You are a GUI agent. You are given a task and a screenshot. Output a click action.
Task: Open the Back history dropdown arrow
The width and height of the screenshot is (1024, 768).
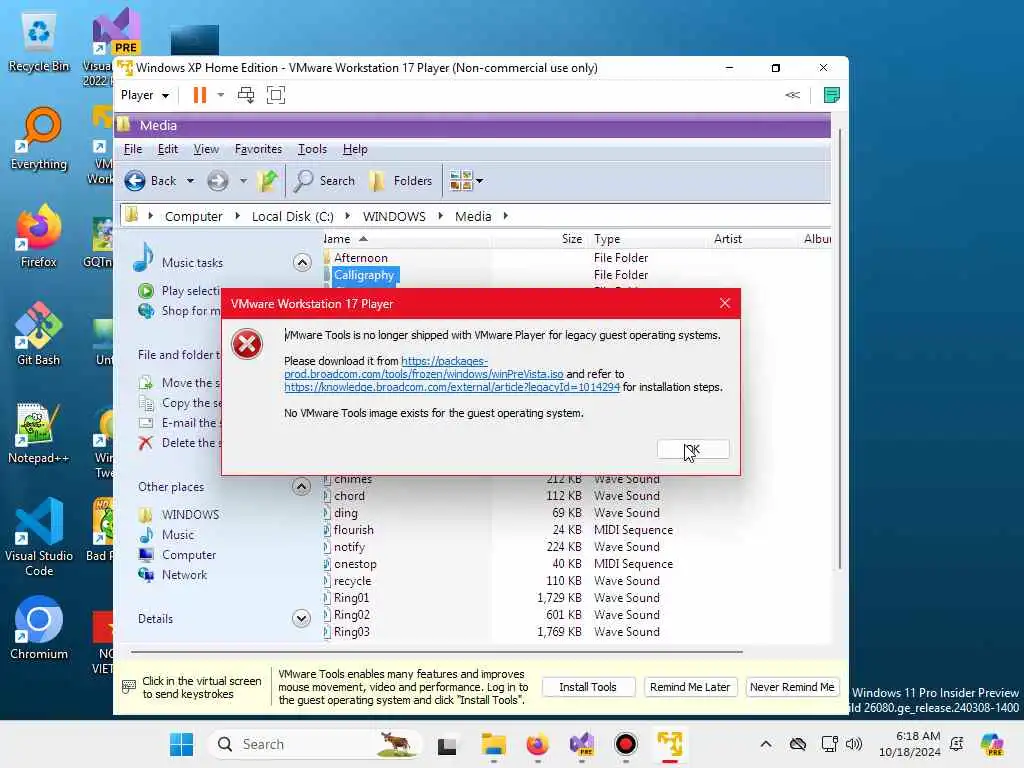(x=190, y=181)
